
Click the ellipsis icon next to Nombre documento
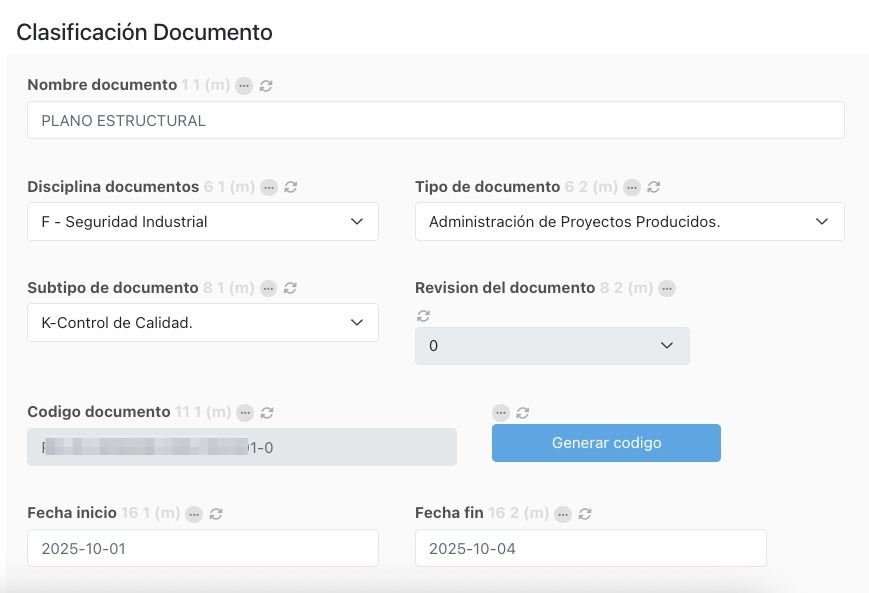pyautogui.click(x=245, y=86)
